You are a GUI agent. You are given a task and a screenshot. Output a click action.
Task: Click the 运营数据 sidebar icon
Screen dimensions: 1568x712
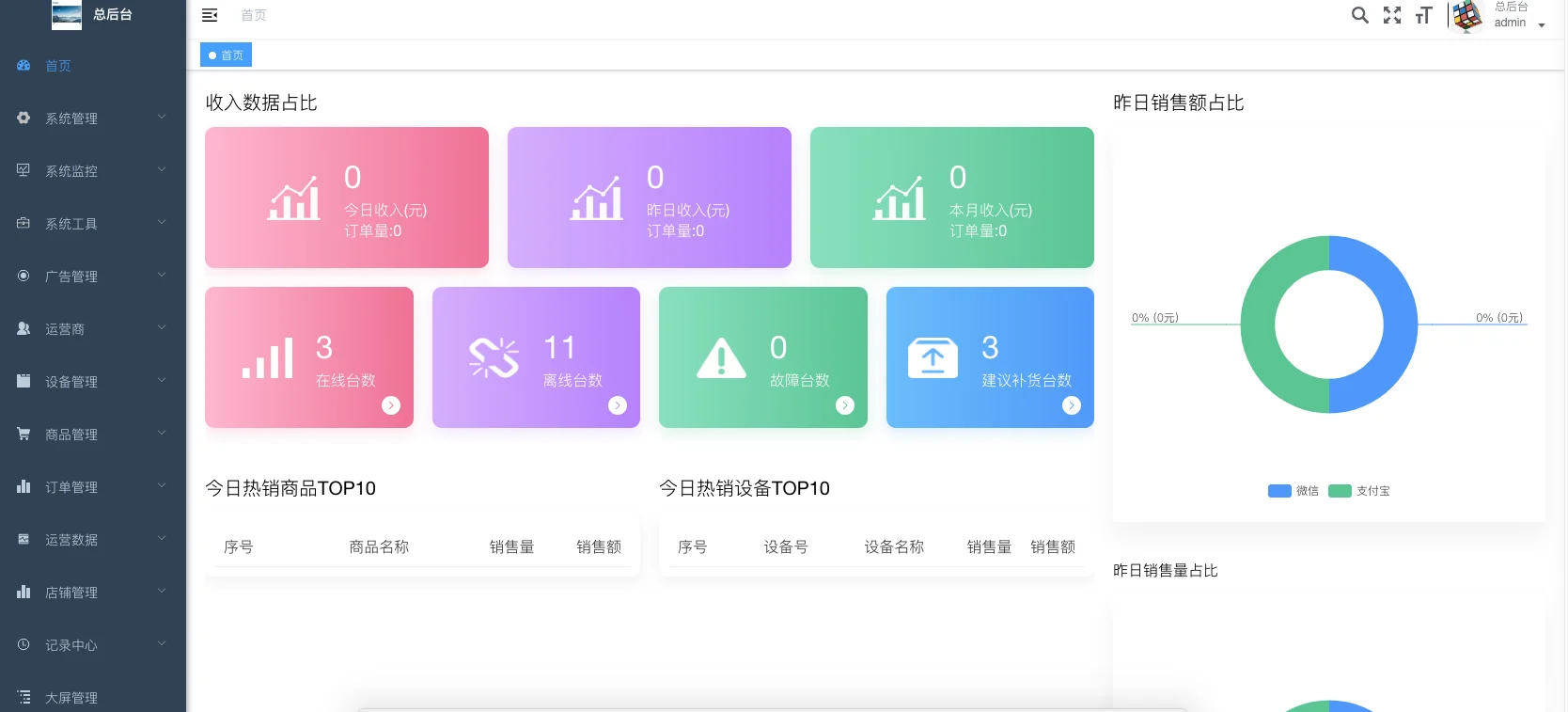(x=24, y=540)
